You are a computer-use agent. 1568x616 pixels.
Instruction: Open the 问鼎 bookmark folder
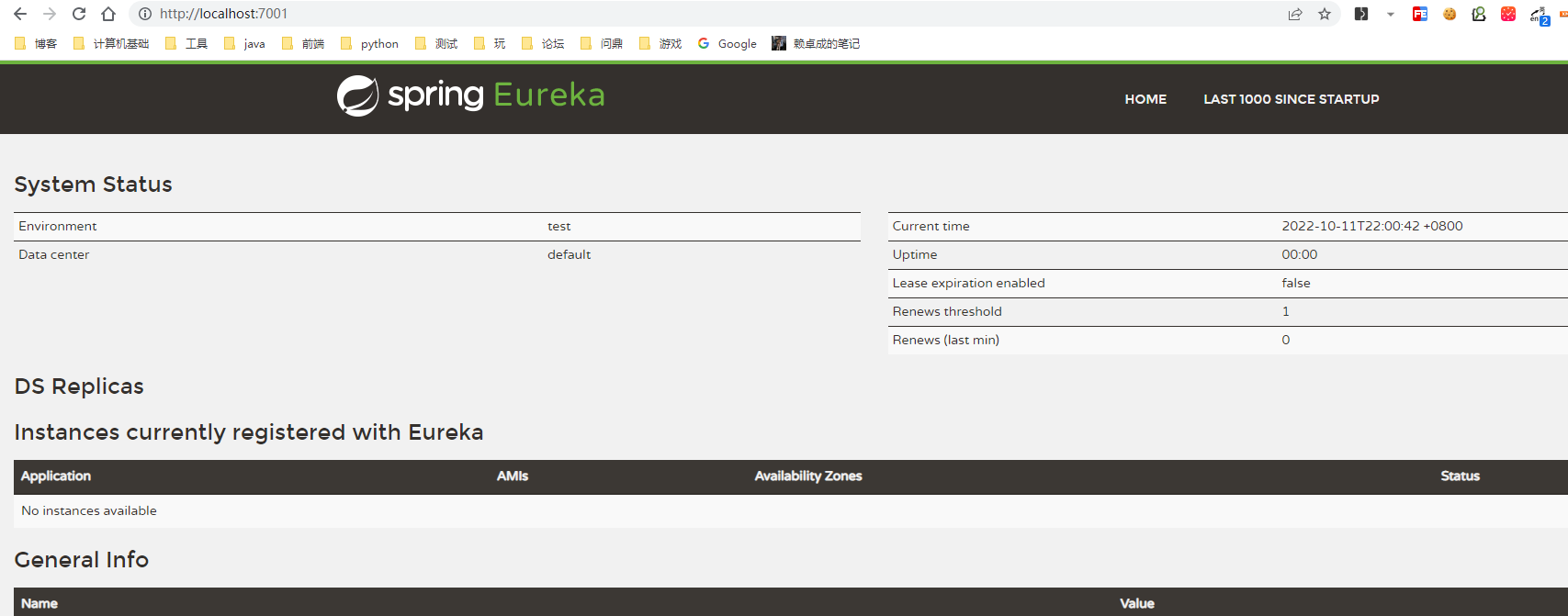tap(602, 43)
